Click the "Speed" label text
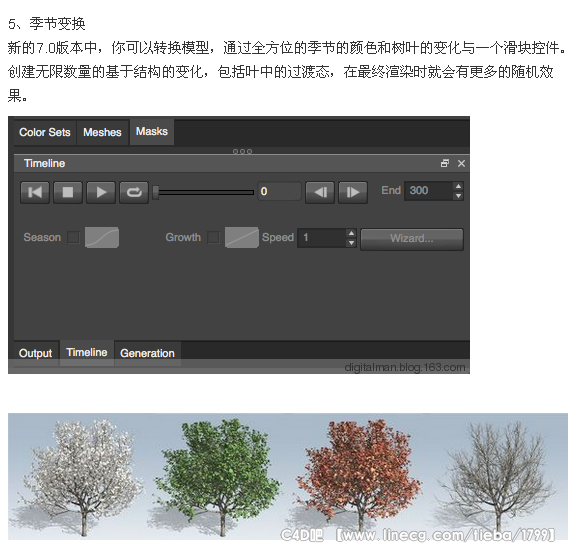This screenshot has width=581, height=552. (x=278, y=237)
